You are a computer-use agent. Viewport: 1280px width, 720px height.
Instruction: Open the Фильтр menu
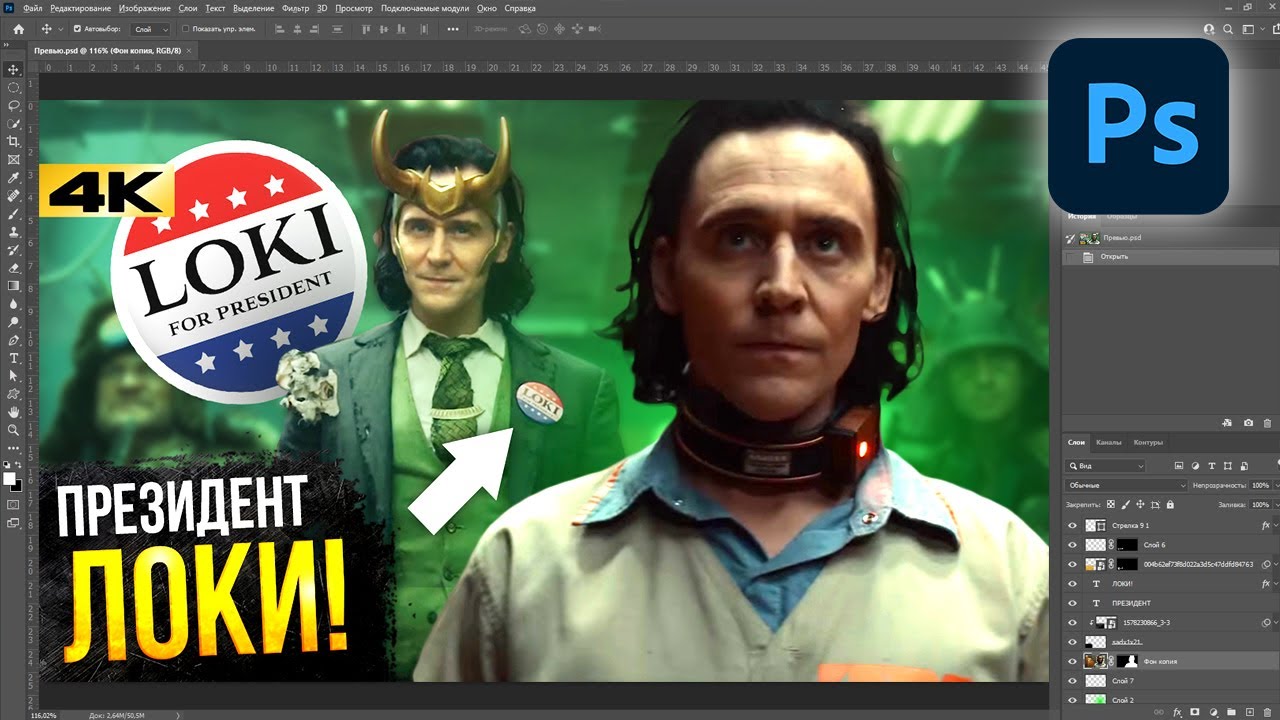point(296,8)
